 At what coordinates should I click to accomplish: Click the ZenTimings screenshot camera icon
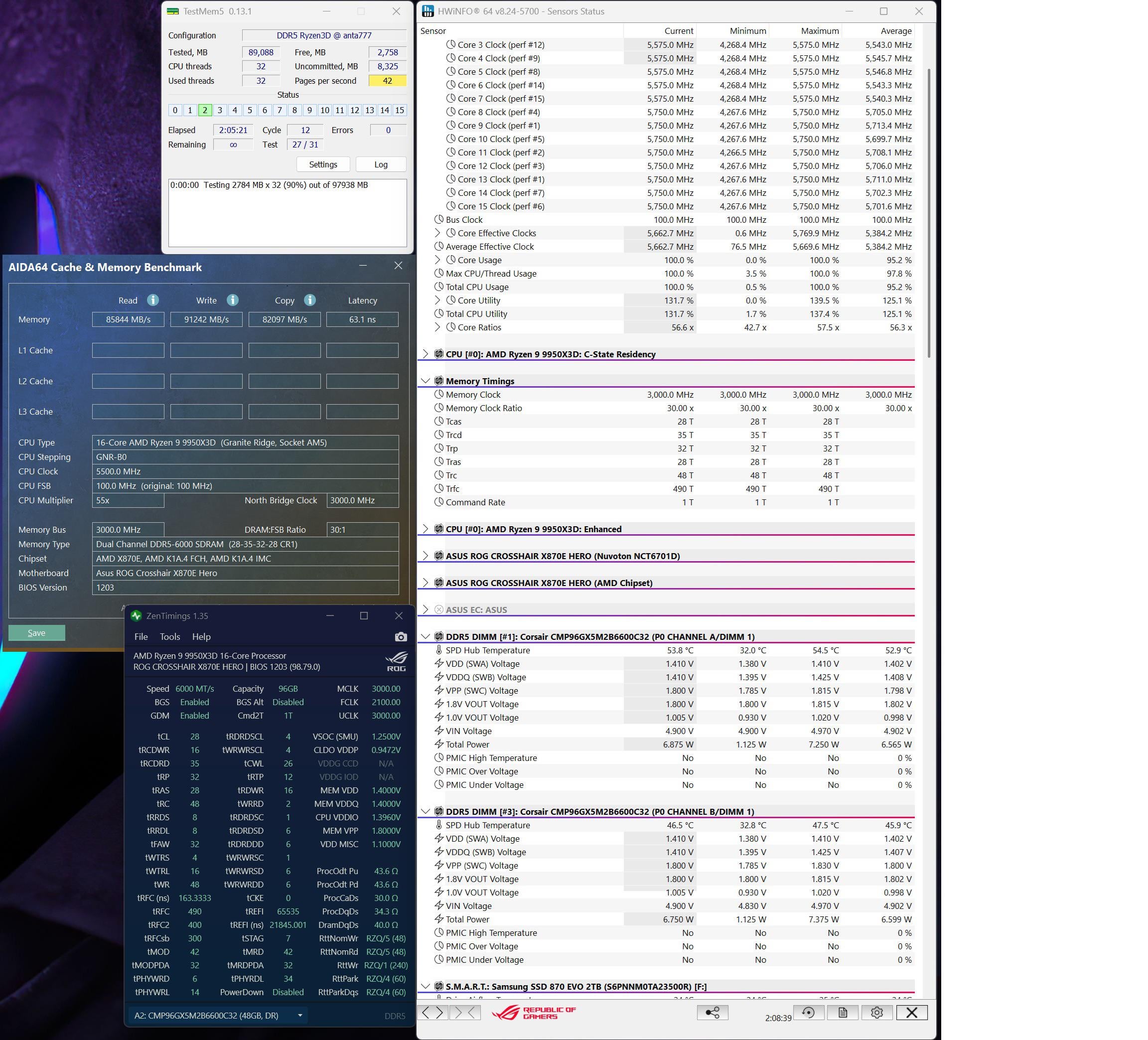[x=401, y=637]
